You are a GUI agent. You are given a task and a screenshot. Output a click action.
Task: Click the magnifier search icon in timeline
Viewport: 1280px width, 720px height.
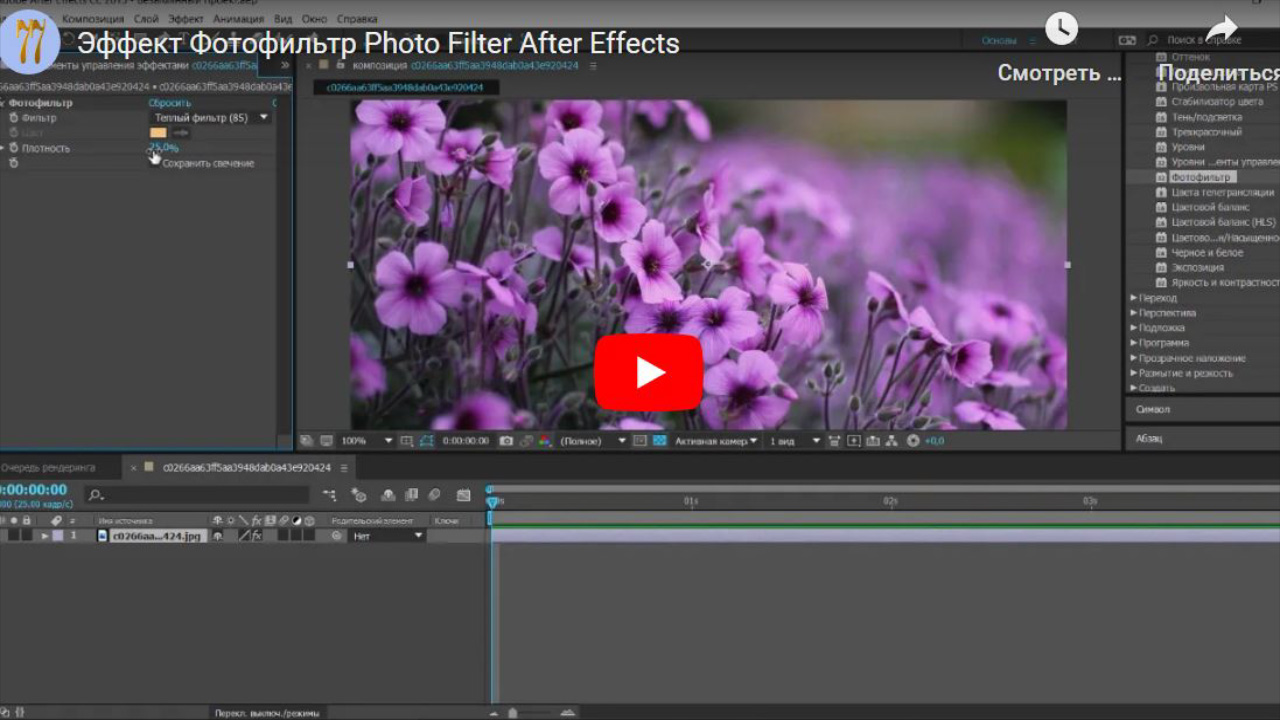[x=93, y=494]
